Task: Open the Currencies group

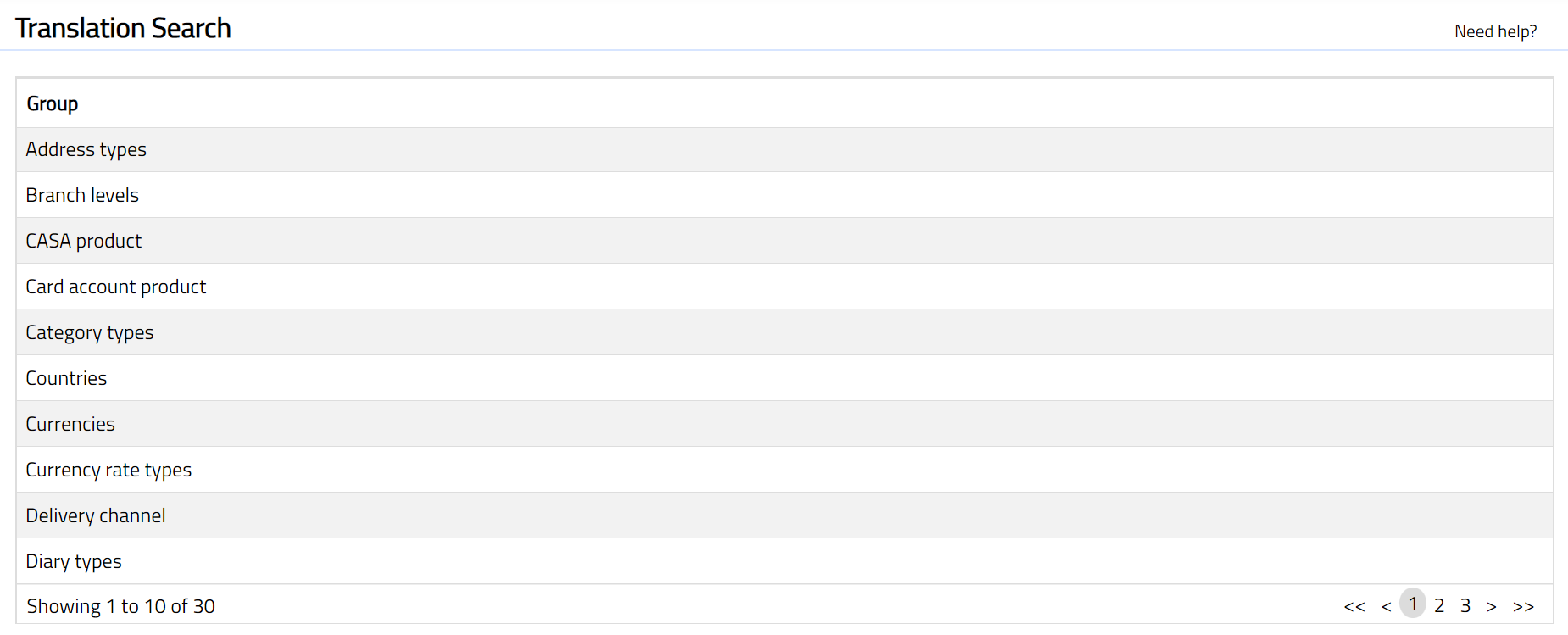Action: point(70,424)
